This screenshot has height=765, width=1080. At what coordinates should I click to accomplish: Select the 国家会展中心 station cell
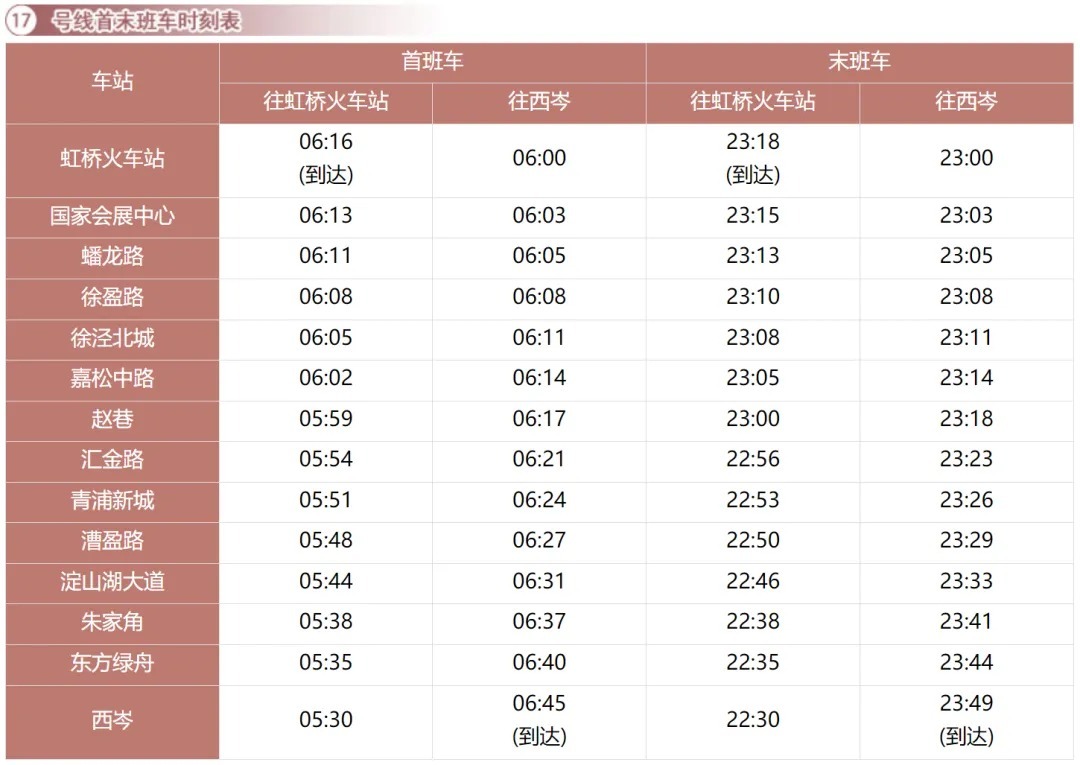pos(112,216)
